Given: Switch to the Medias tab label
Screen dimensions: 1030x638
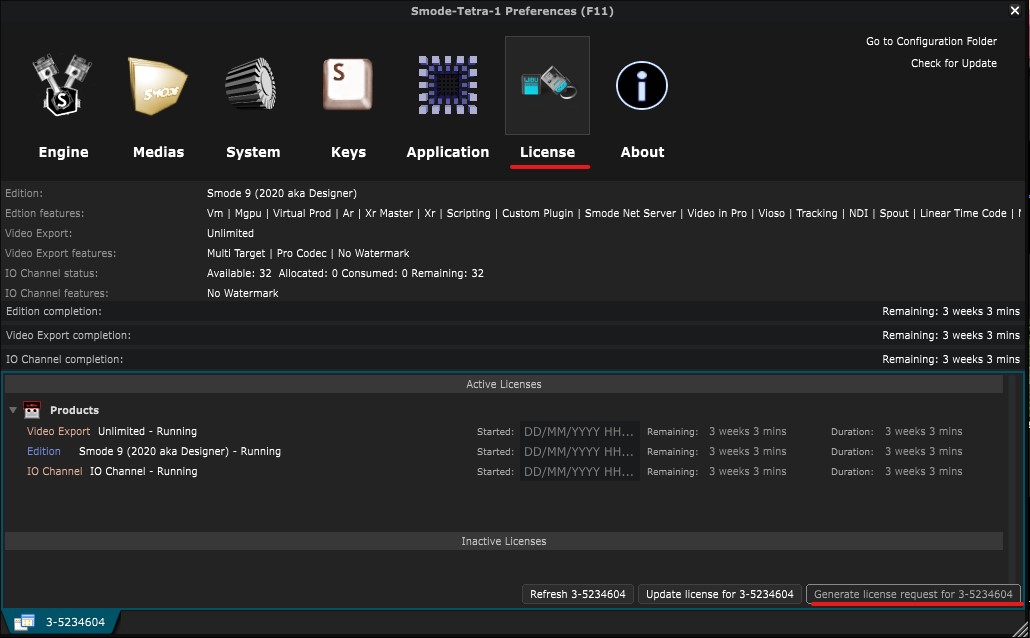Looking at the screenshot, I should click(158, 152).
